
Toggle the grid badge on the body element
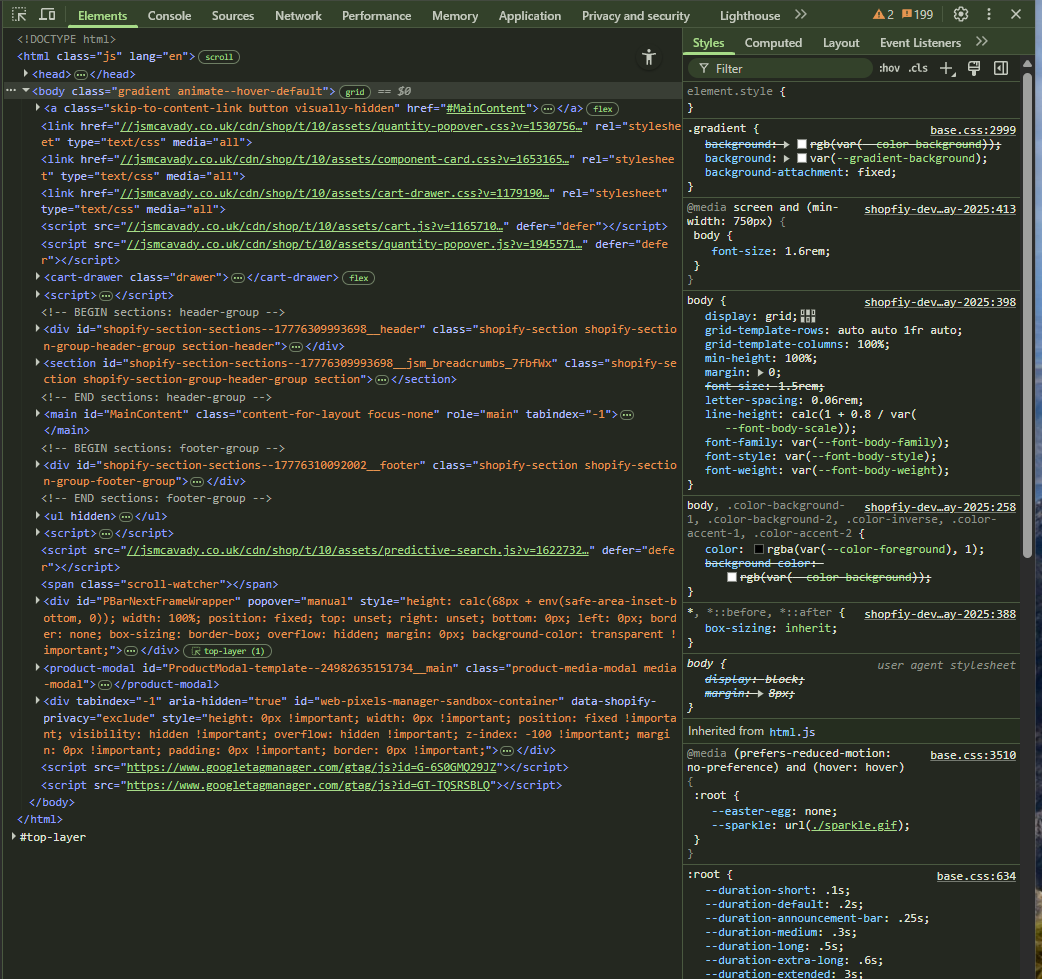[355, 91]
